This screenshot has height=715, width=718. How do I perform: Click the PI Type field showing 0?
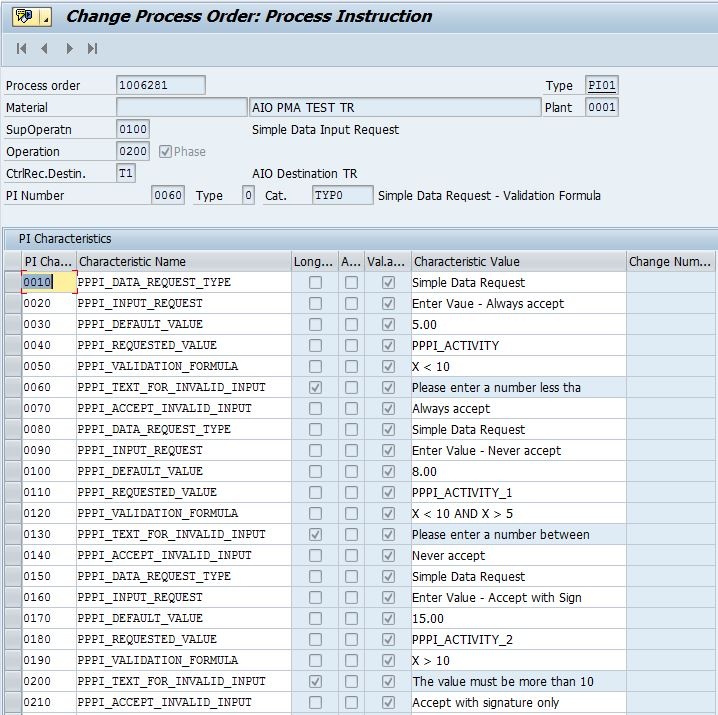pos(248,195)
